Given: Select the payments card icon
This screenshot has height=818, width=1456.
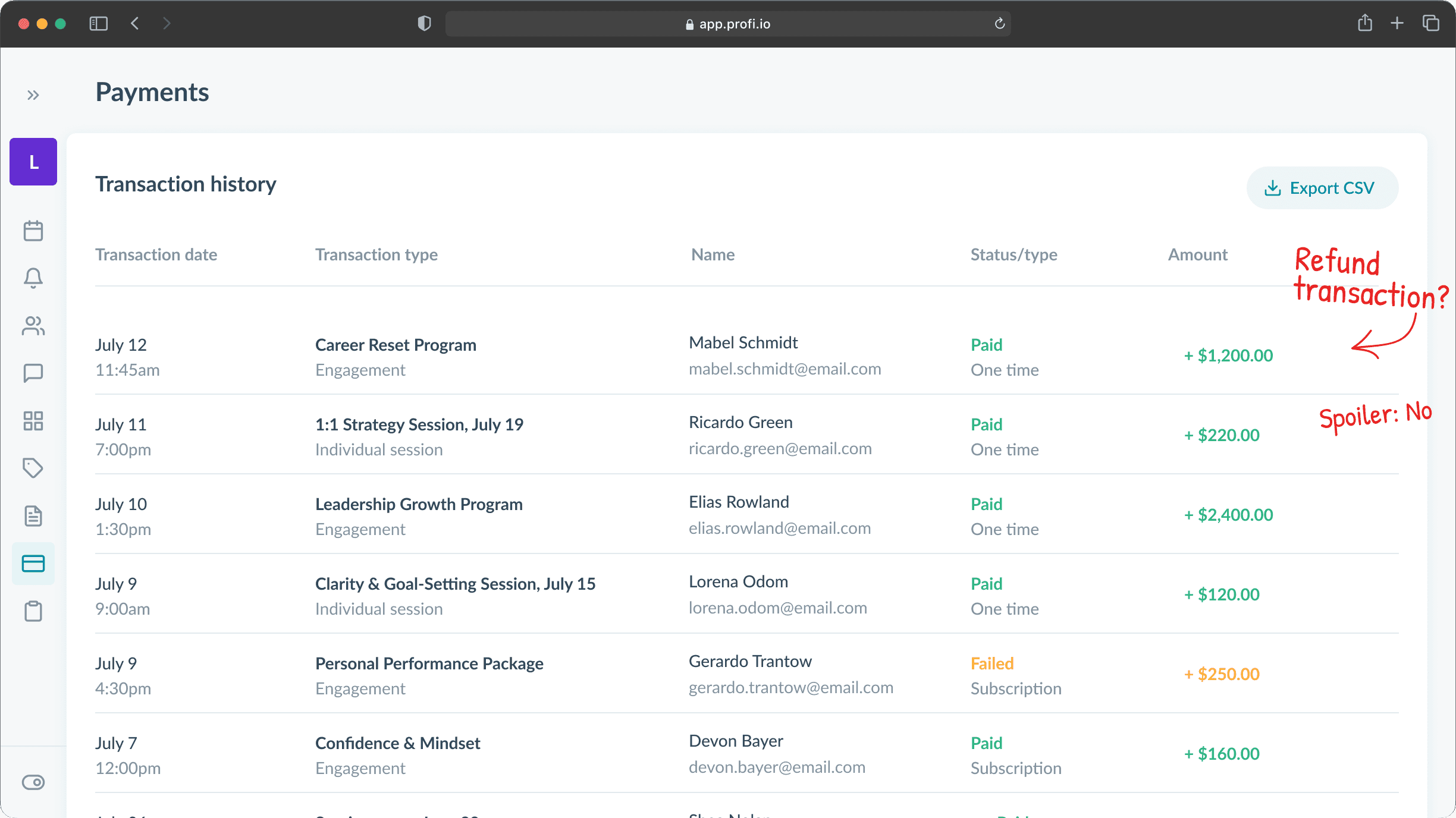Looking at the screenshot, I should [x=33, y=564].
